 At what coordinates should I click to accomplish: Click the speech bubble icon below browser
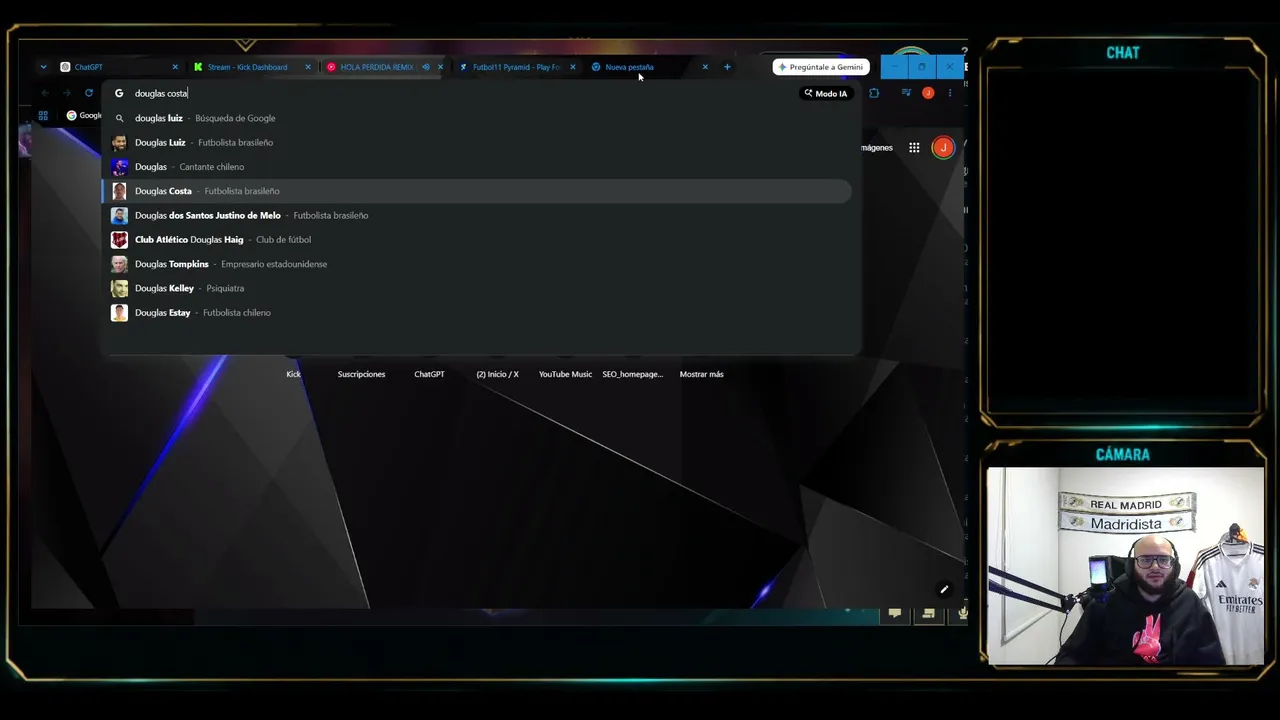(895, 613)
